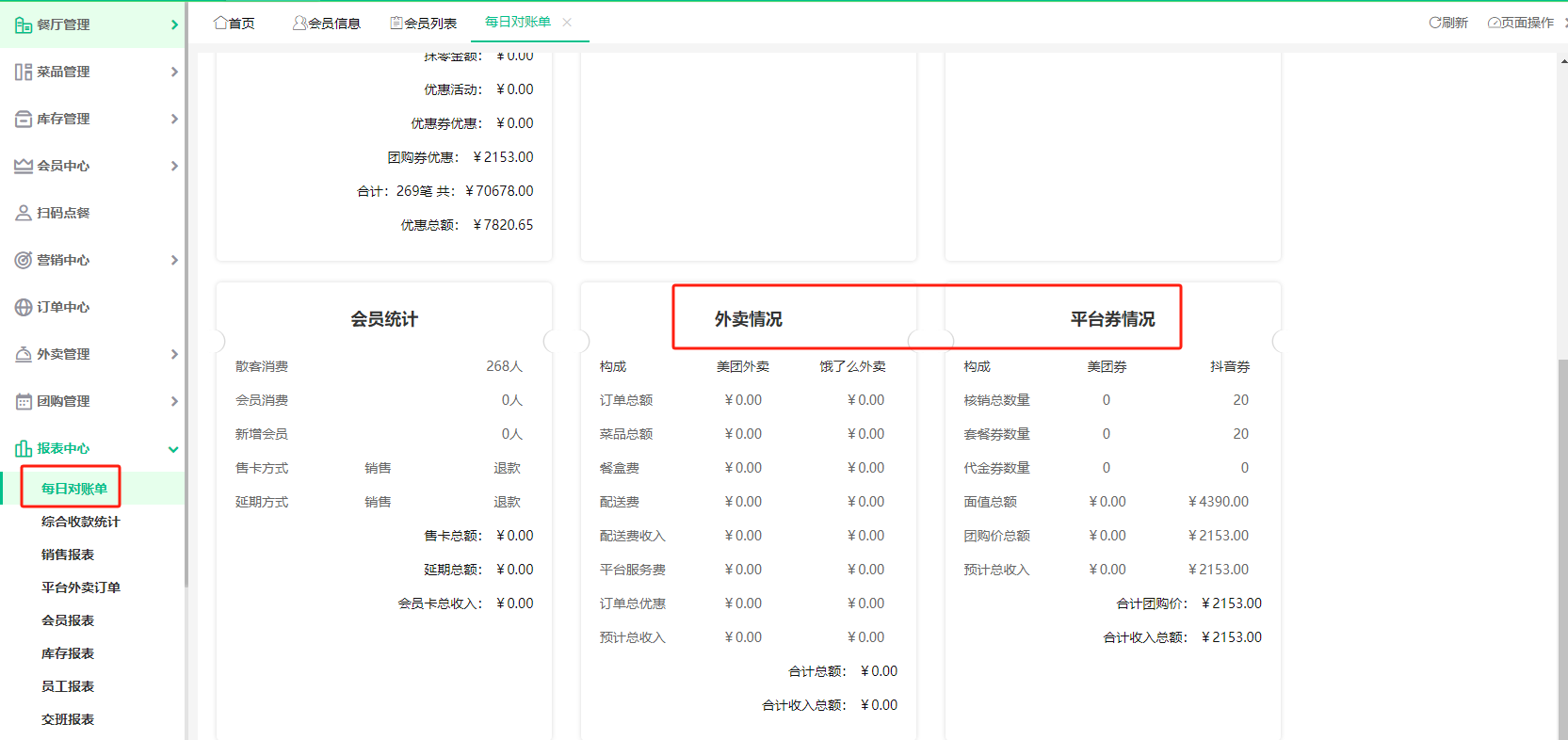The image size is (1568, 740).
Task: Click the 会员统计 card heading
Action: click(x=384, y=319)
